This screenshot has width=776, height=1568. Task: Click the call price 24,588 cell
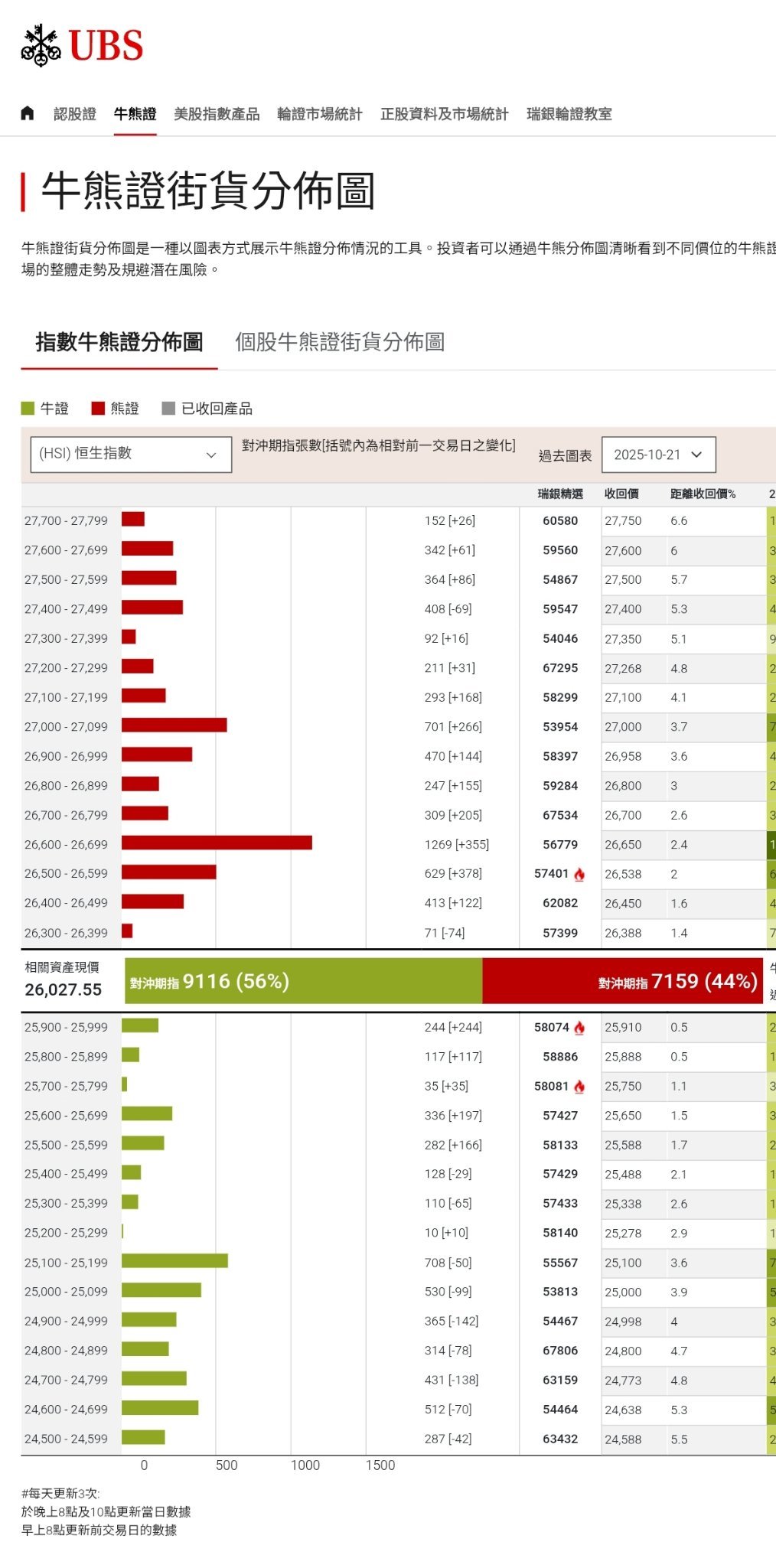click(623, 1439)
